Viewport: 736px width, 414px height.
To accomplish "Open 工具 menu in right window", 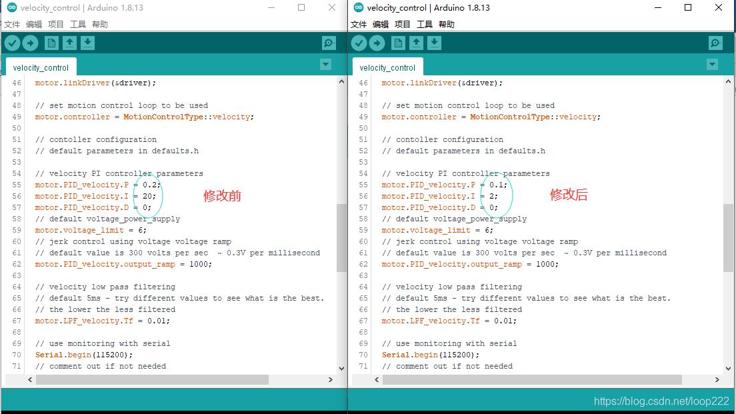I will coord(424,24).
